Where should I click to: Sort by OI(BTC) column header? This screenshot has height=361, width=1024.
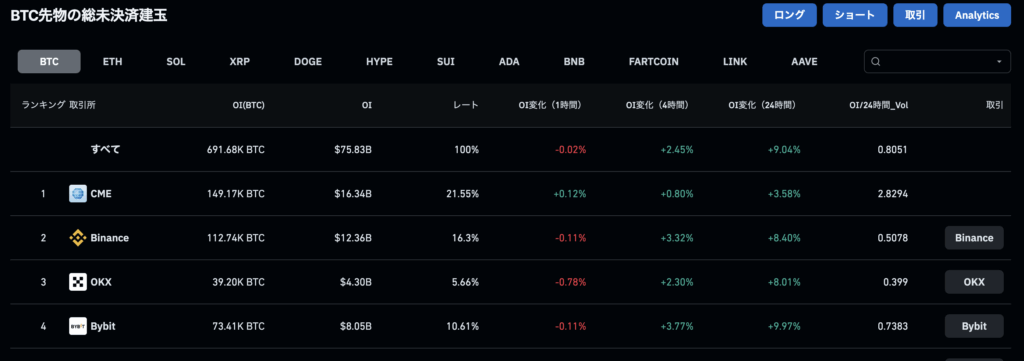[x=248, y=104]
